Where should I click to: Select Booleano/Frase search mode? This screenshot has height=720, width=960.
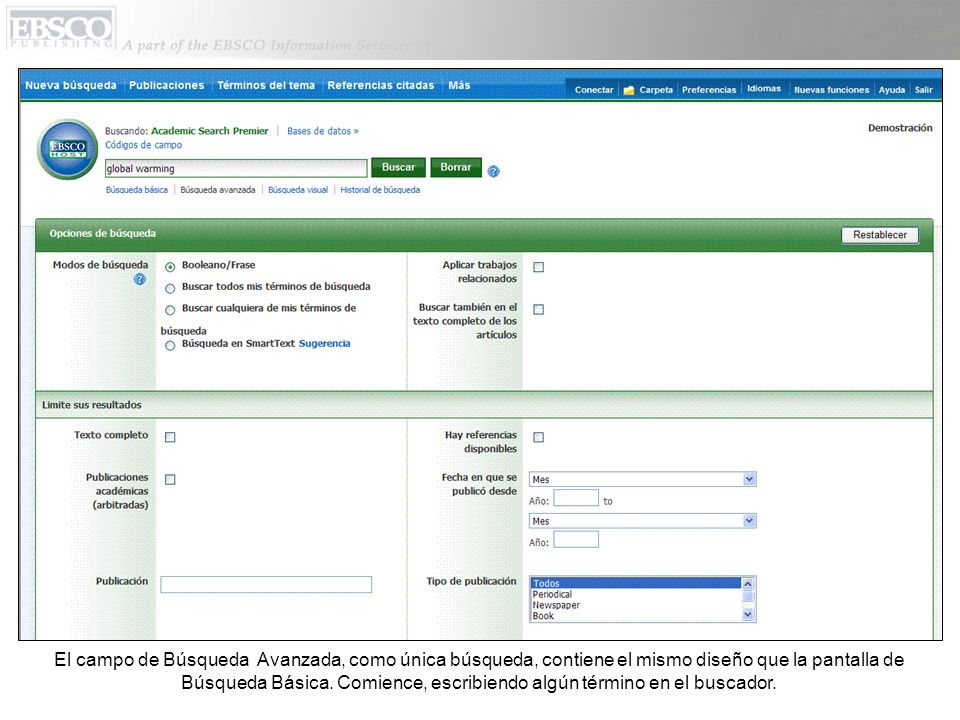(x=170, y=266)
